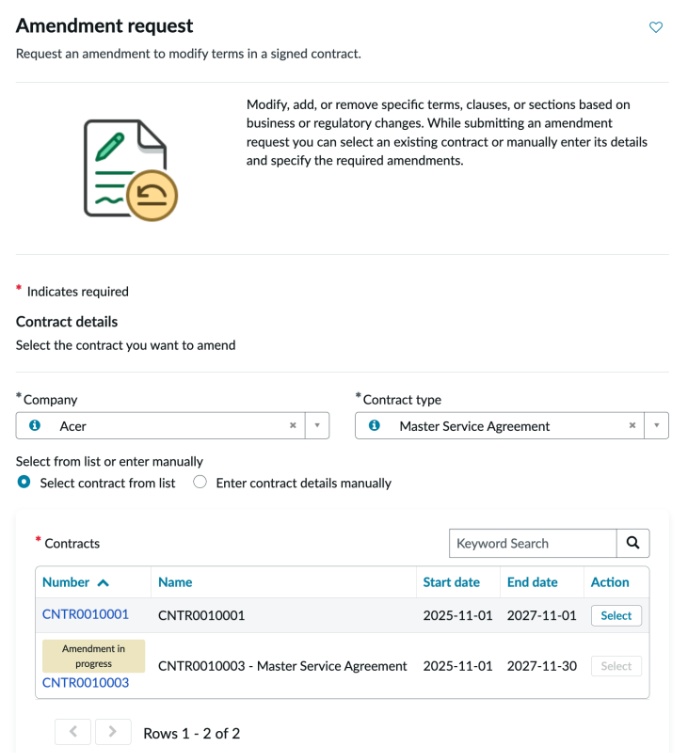Click the info icon in Contract type field
Image resolution: width=688 pixels, height=754 pixels.
tap(374, 426)
